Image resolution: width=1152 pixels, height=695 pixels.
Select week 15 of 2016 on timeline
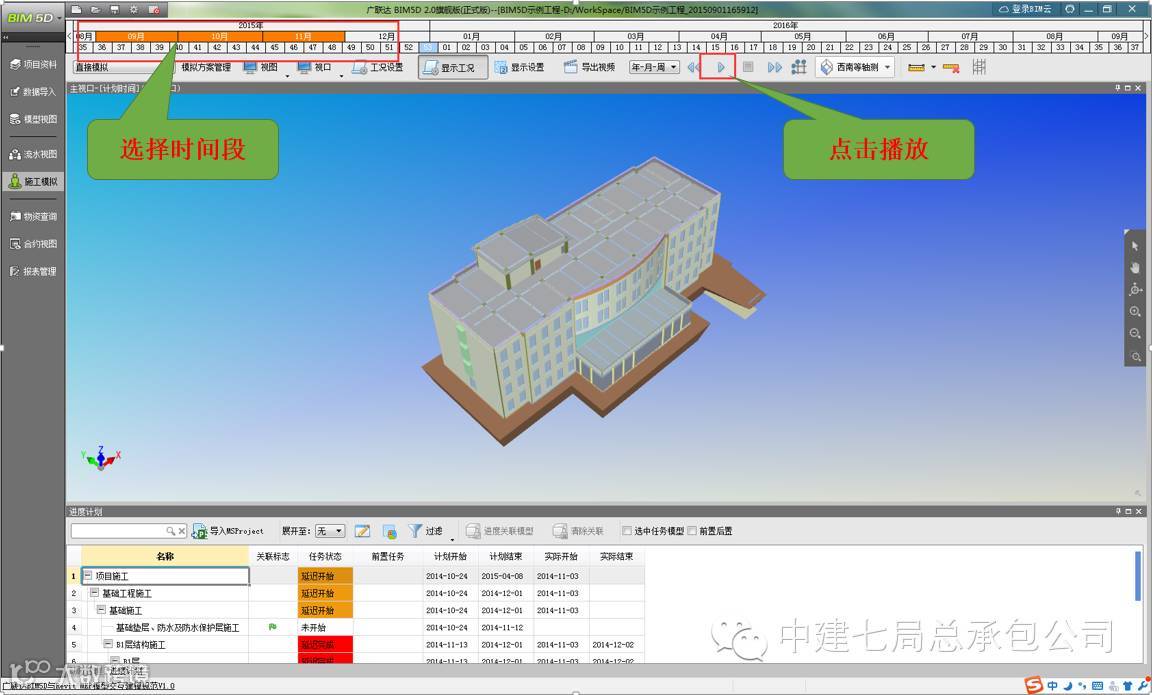pos(714,47)
